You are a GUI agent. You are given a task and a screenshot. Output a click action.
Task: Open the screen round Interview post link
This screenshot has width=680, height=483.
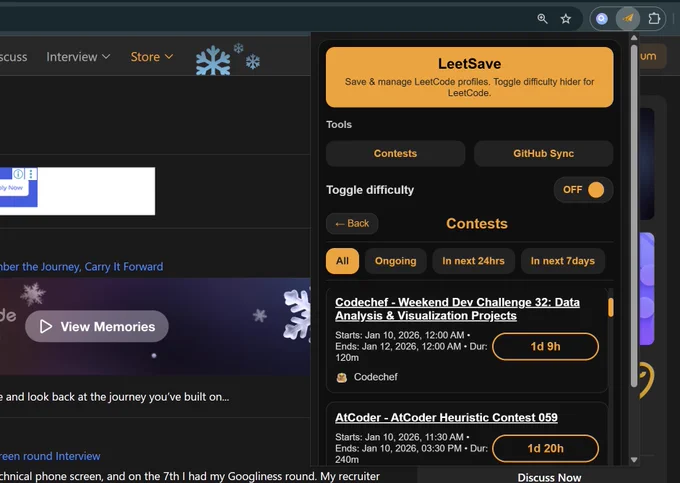pos(50,456)
